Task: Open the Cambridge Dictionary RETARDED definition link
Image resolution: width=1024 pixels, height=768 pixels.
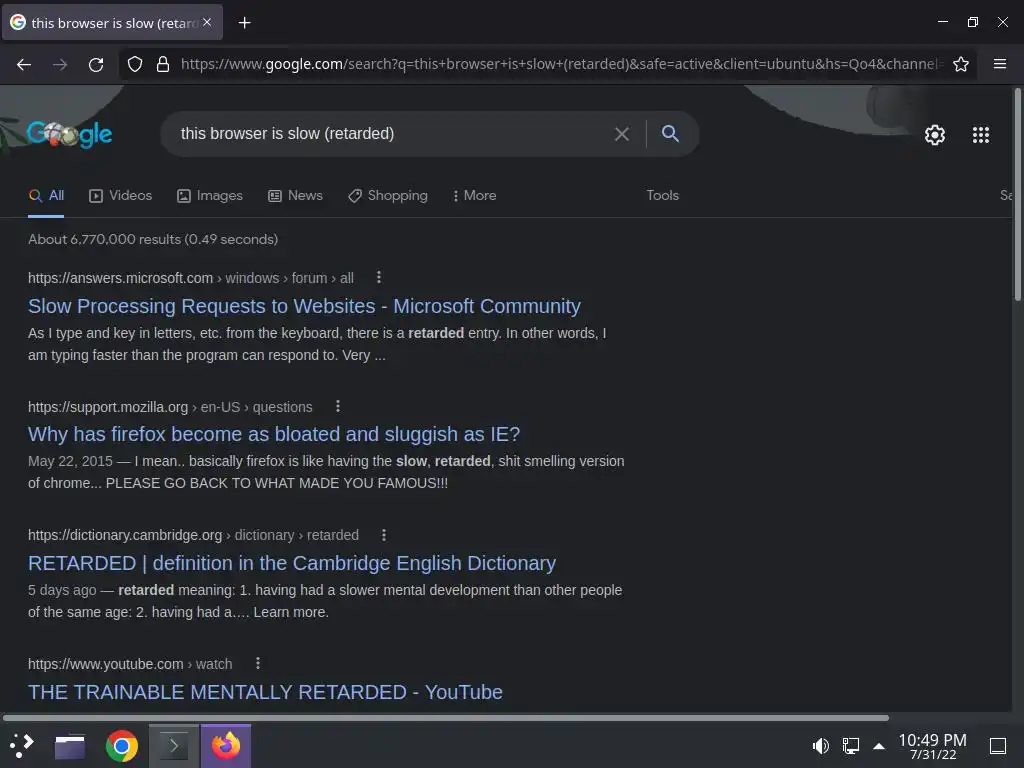Action: 292,563
